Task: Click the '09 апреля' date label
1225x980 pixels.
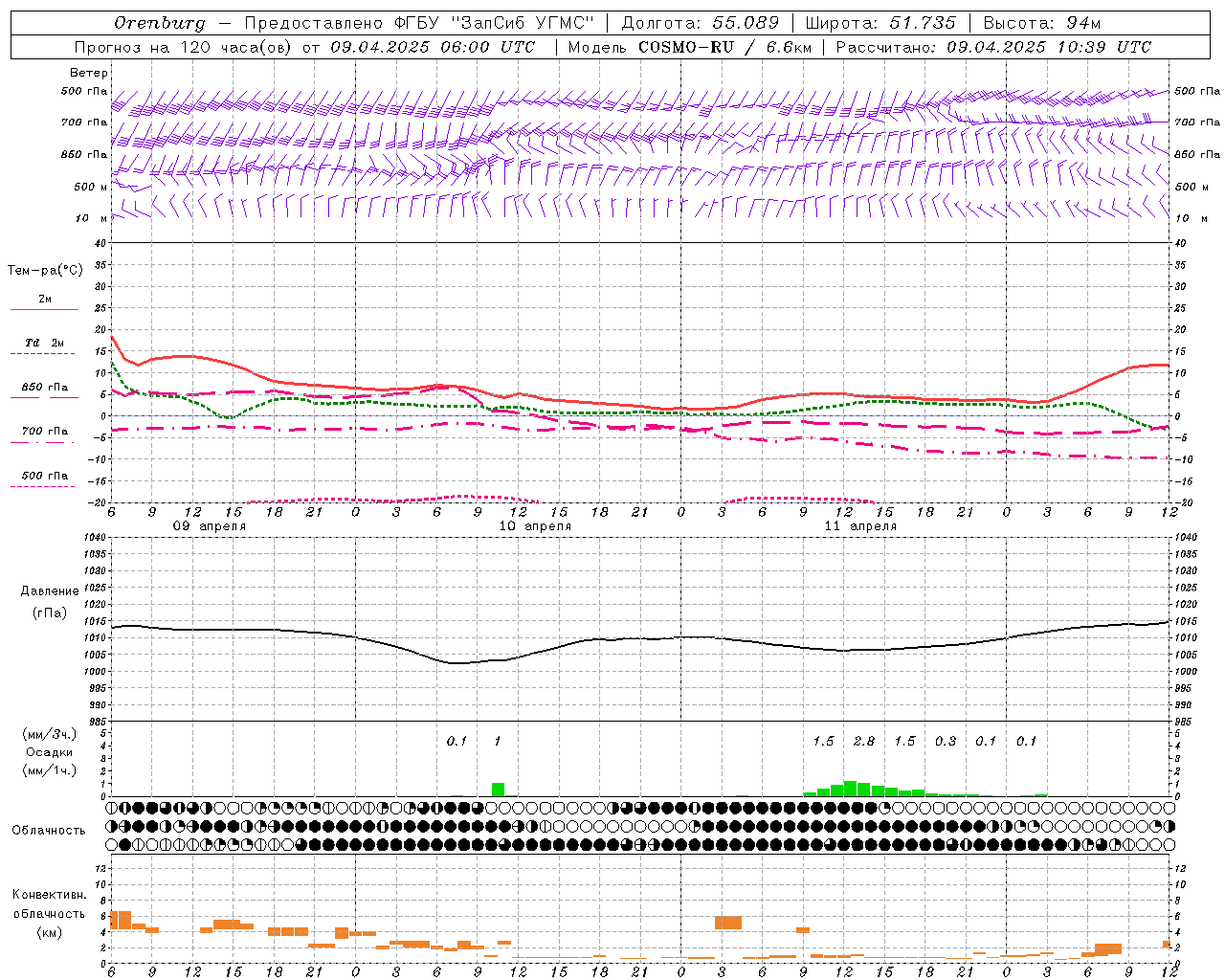Action: [x=210, y=526]
